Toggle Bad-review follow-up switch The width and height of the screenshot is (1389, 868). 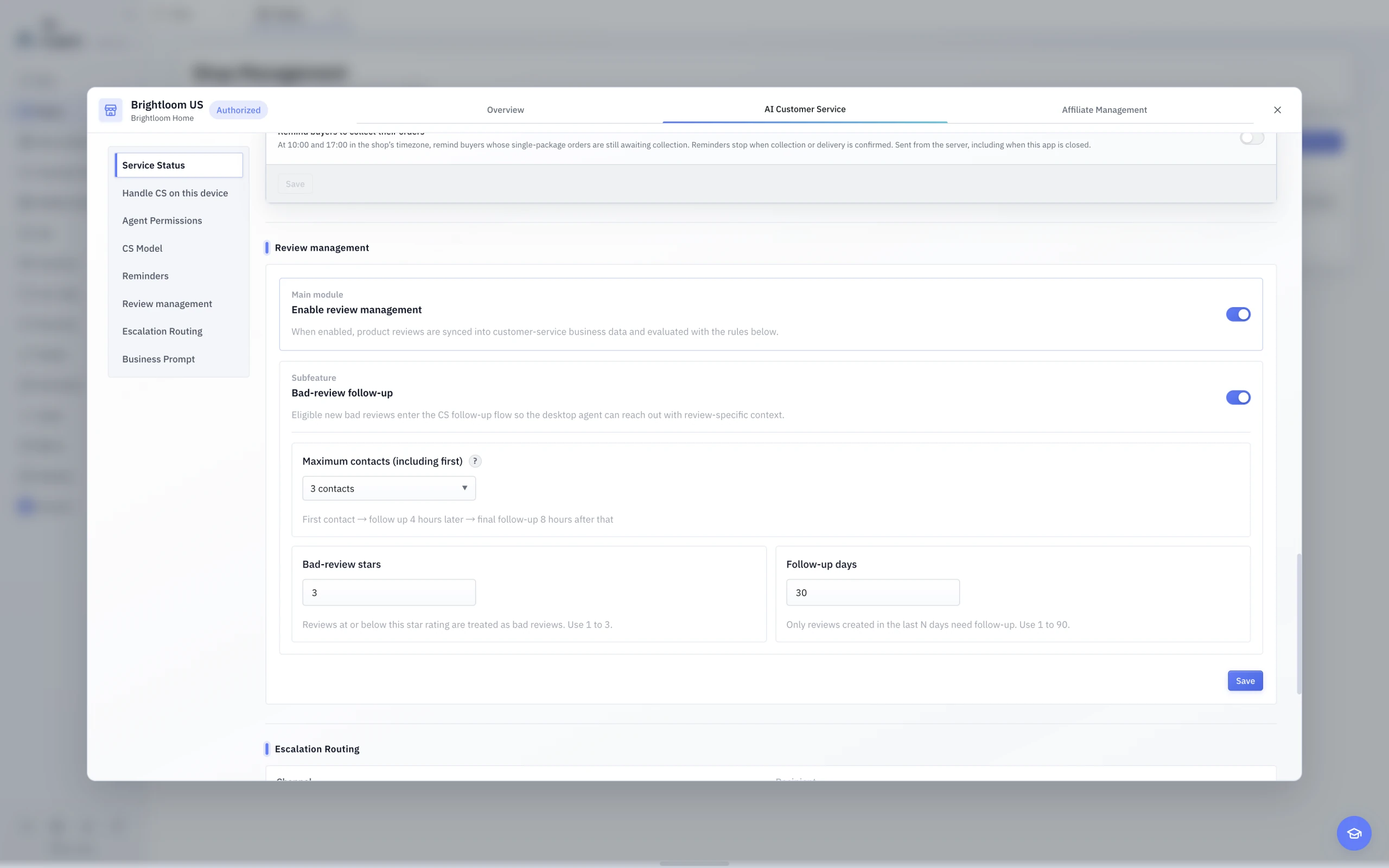pos(1238,397)
